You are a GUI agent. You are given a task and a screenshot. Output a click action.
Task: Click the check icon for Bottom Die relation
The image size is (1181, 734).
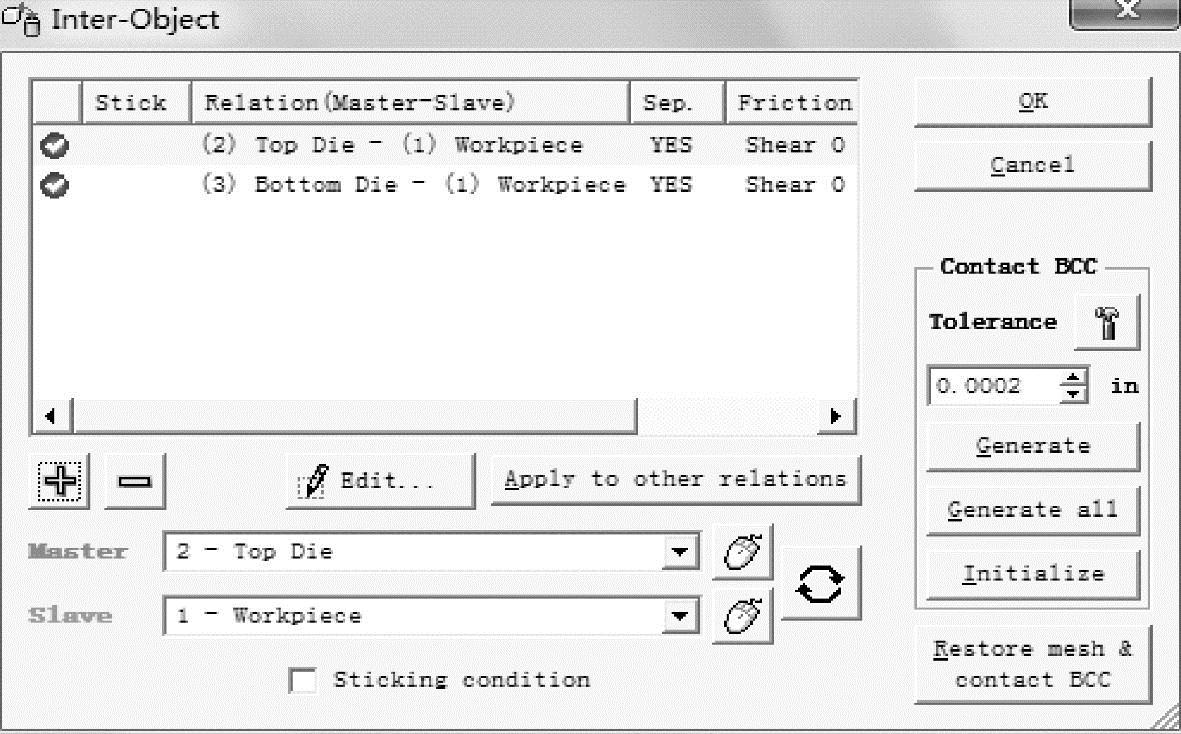54,186
